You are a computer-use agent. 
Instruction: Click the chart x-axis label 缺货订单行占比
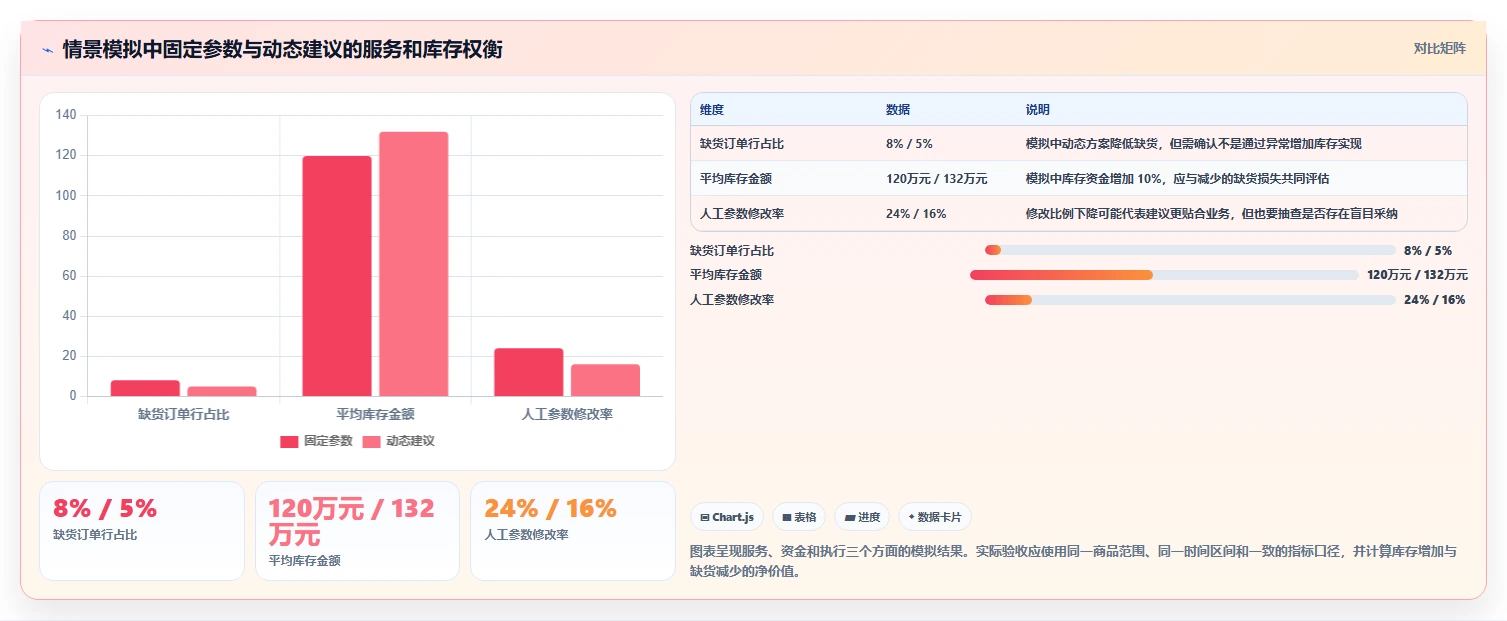[x=184, y=414]
